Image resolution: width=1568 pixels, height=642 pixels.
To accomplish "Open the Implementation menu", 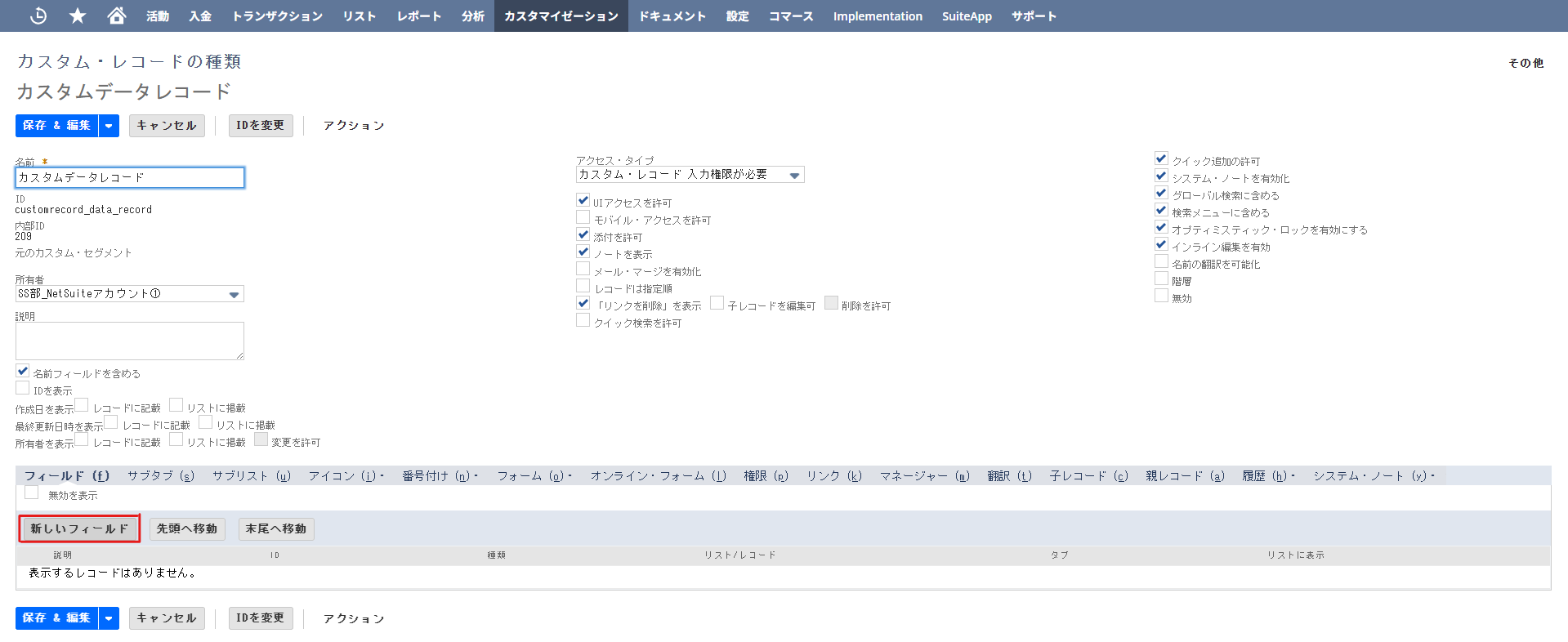I will click(878, 16).
